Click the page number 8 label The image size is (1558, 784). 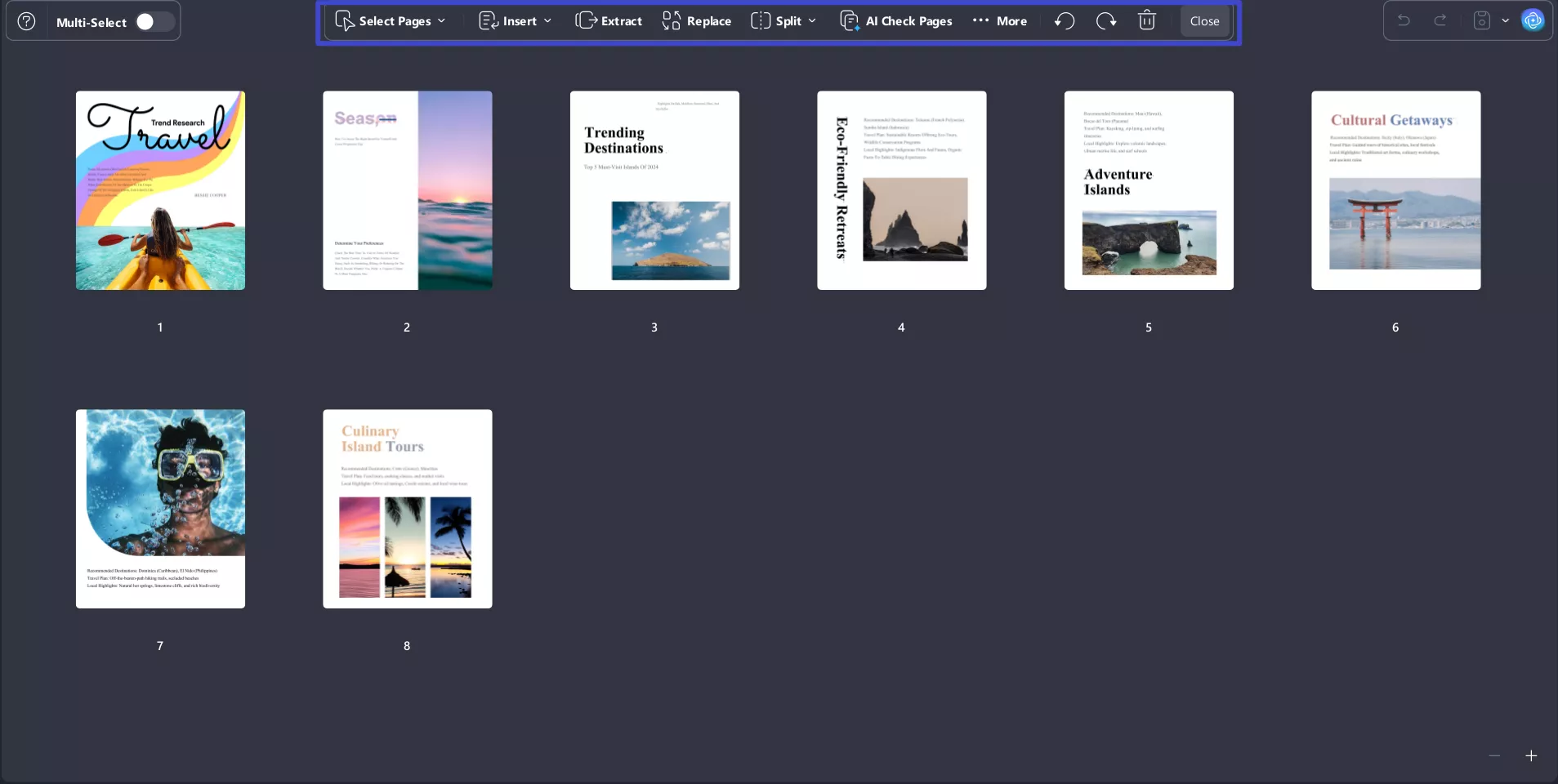coord(407,646)
